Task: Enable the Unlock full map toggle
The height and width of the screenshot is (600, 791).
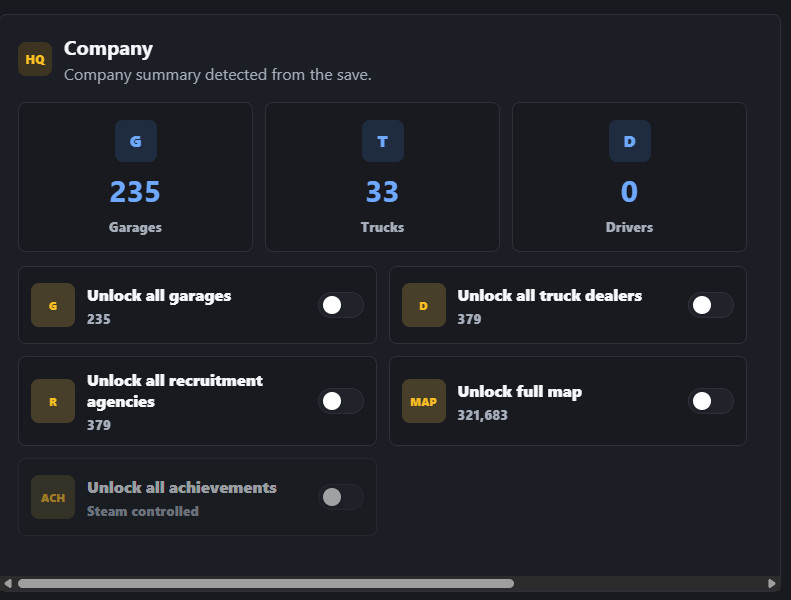Action: click(711, 401)
